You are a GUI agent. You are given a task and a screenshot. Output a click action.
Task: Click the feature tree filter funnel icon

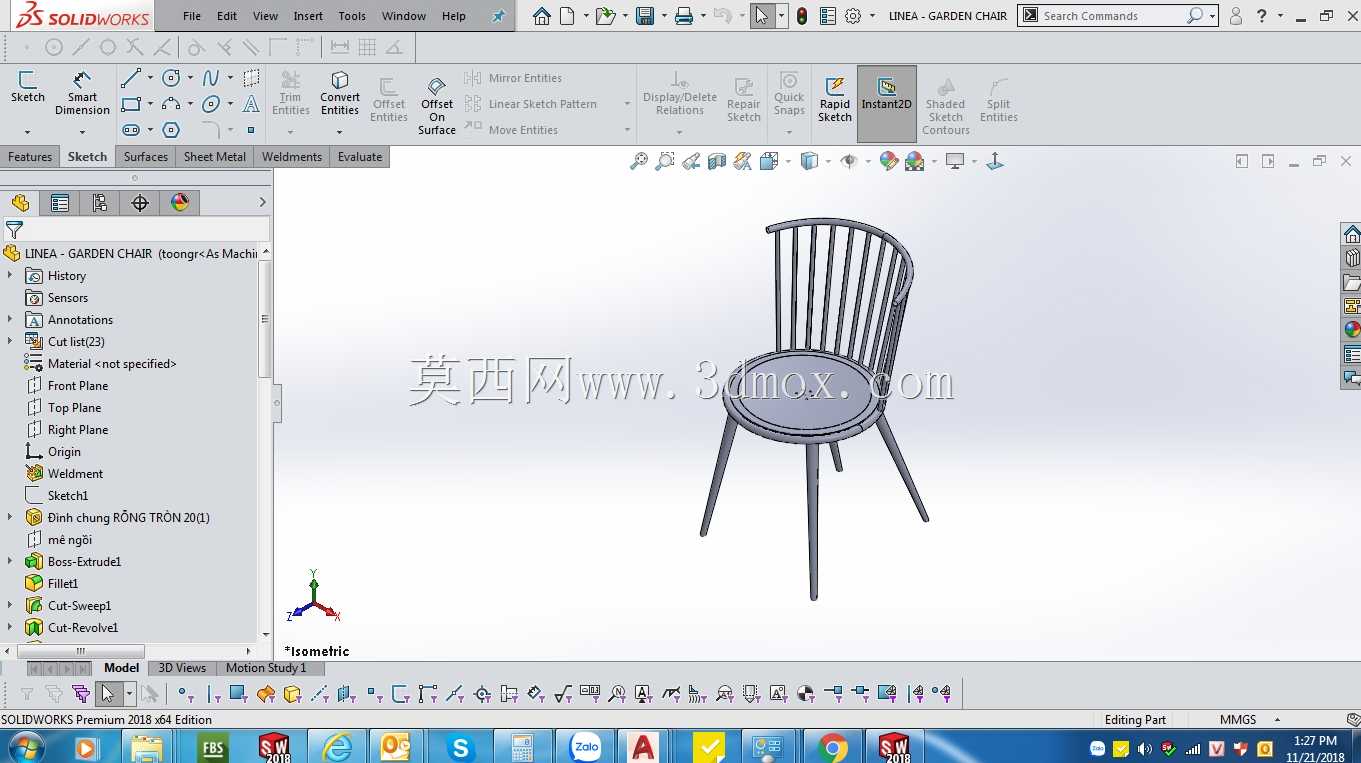(14, 230)
